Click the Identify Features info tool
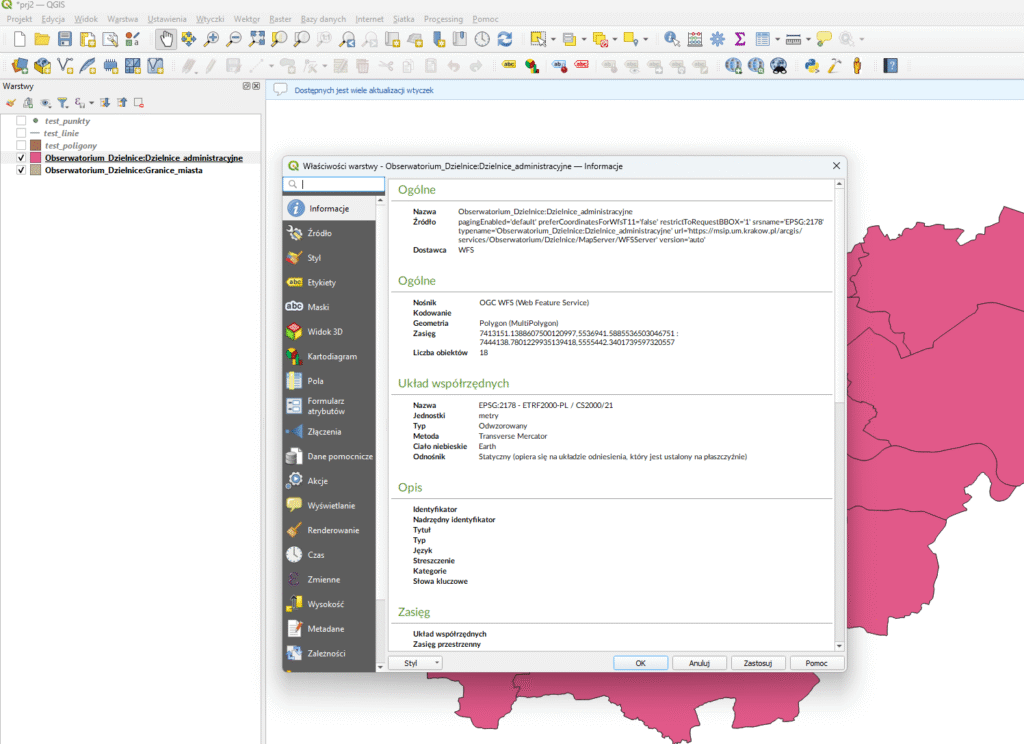 pos(671,39)
